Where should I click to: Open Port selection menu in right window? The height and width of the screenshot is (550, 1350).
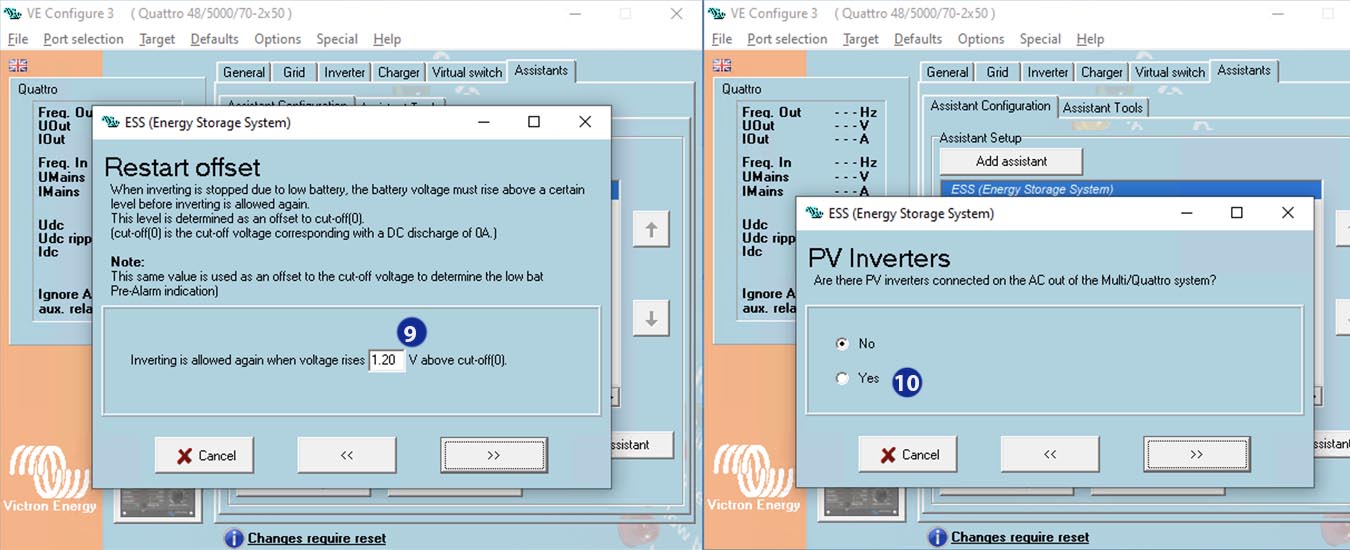coord(787,39)
